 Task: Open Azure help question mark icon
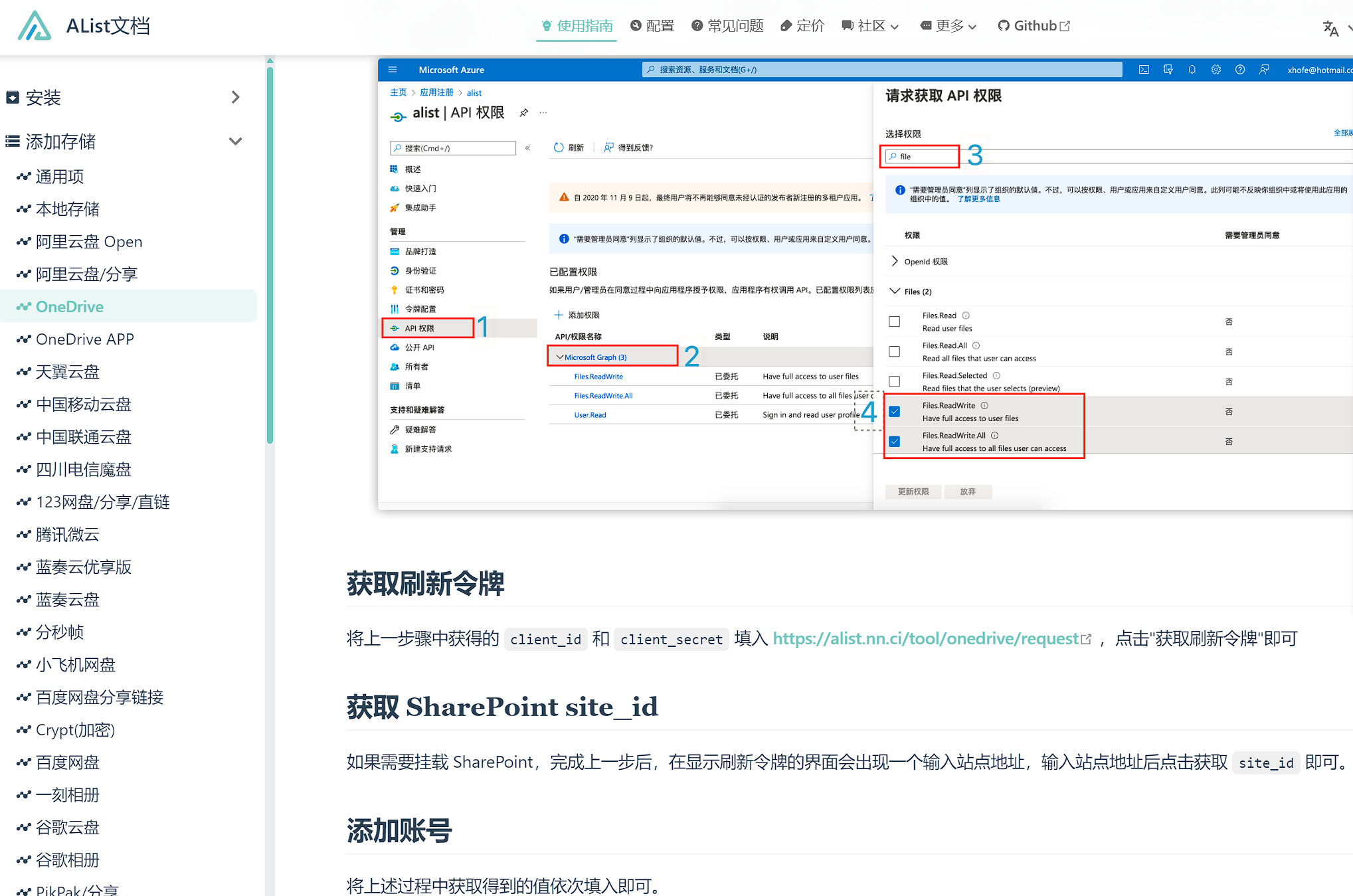1239,70
